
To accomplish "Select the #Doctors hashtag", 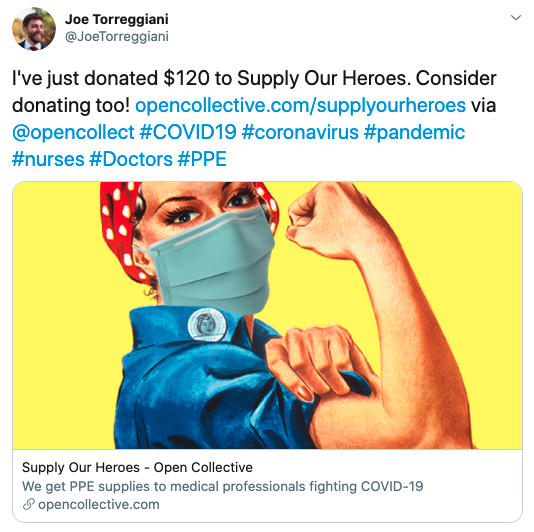I will coord(131,159).
